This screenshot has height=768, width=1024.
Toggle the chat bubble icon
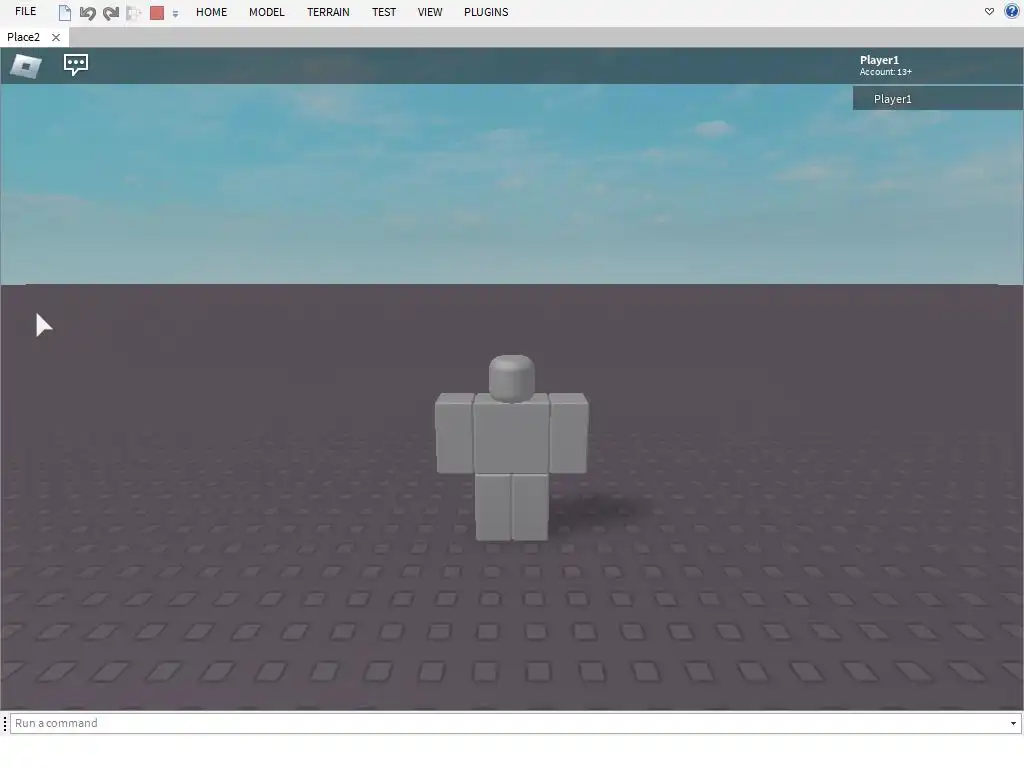(x=76, y=65)
